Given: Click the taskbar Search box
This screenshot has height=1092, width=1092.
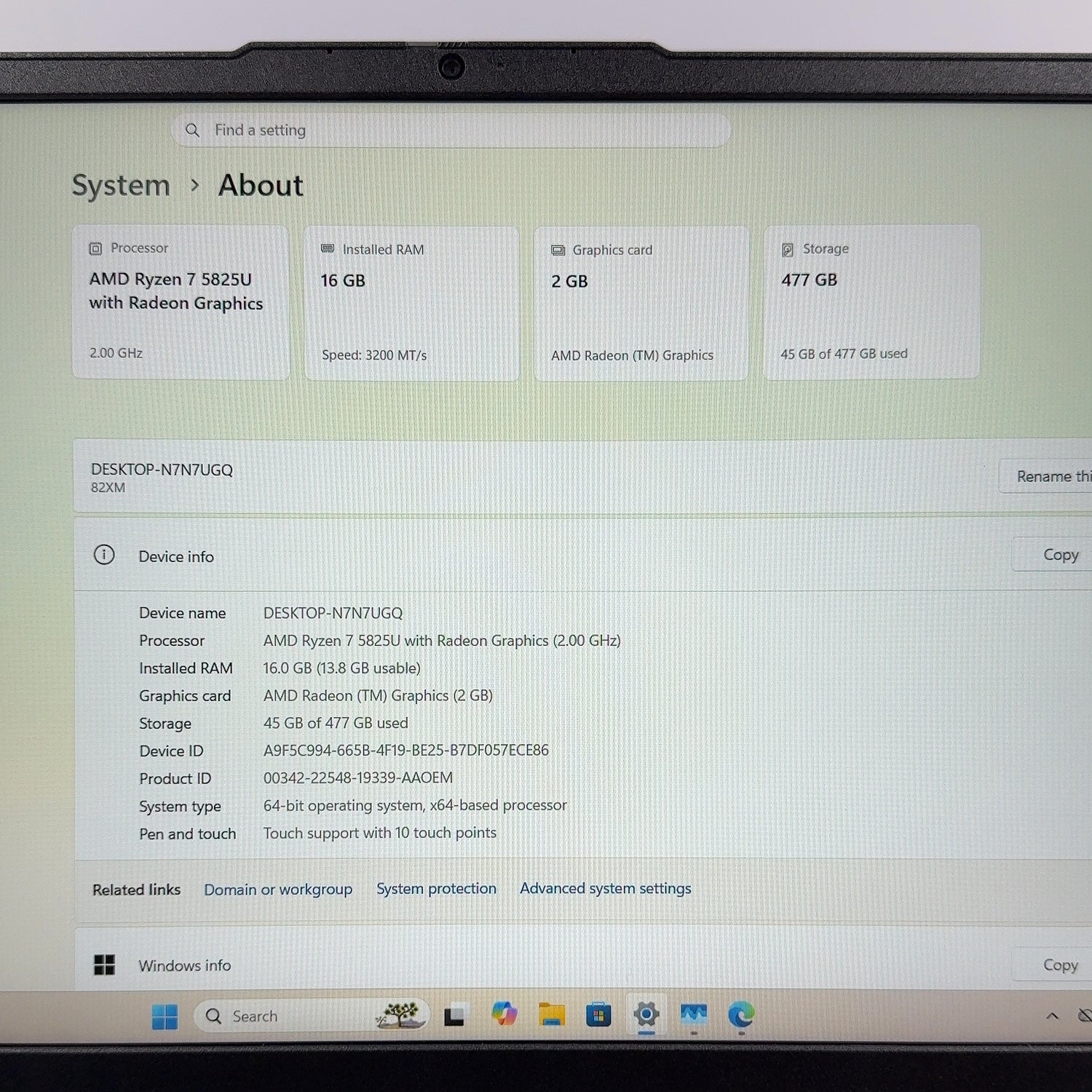Looking at the screenshot, I should (312, 1016).
